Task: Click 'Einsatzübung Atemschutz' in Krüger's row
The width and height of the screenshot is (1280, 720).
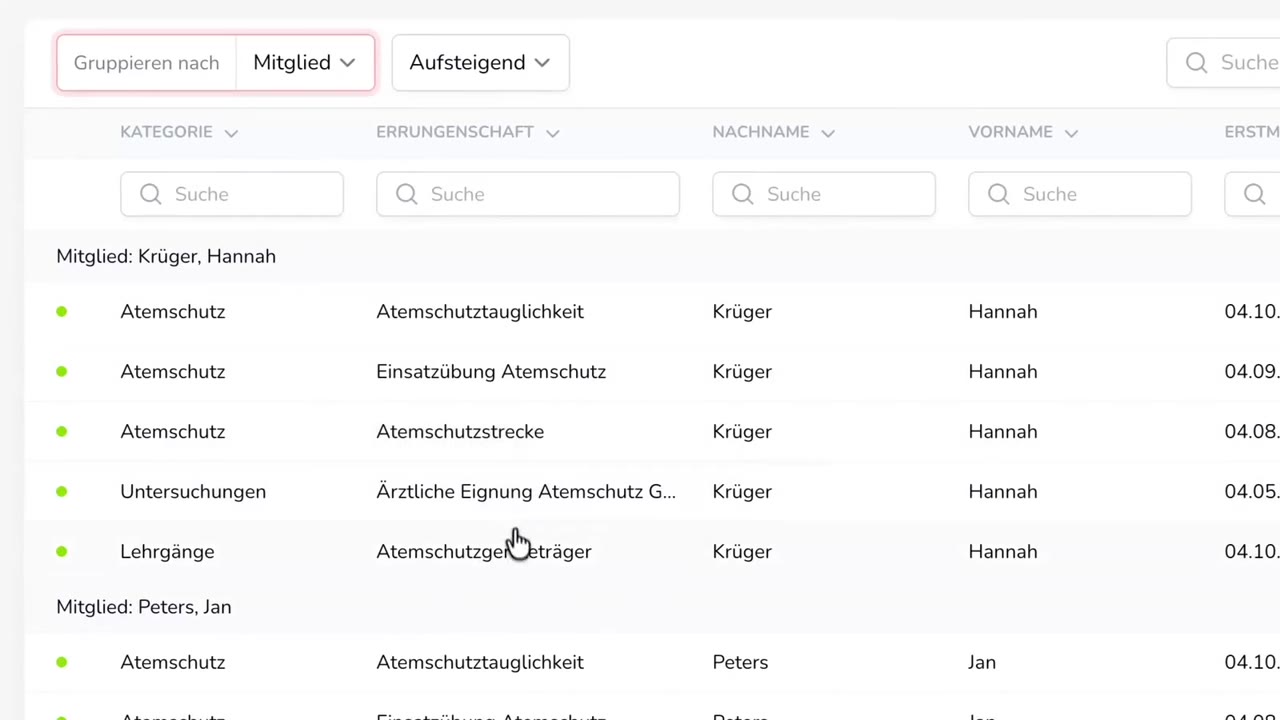Action: (x=491, y=372)
